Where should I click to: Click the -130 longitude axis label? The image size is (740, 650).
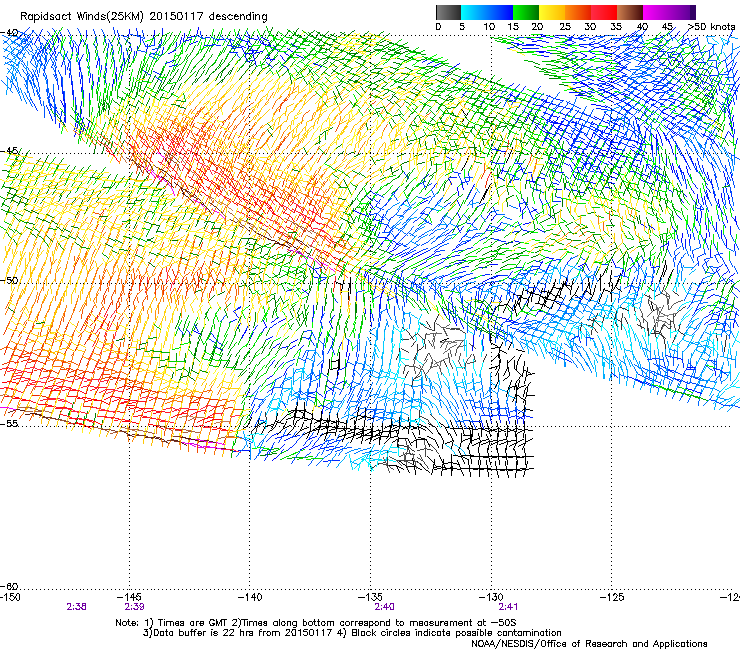click(x=491, y=597)
